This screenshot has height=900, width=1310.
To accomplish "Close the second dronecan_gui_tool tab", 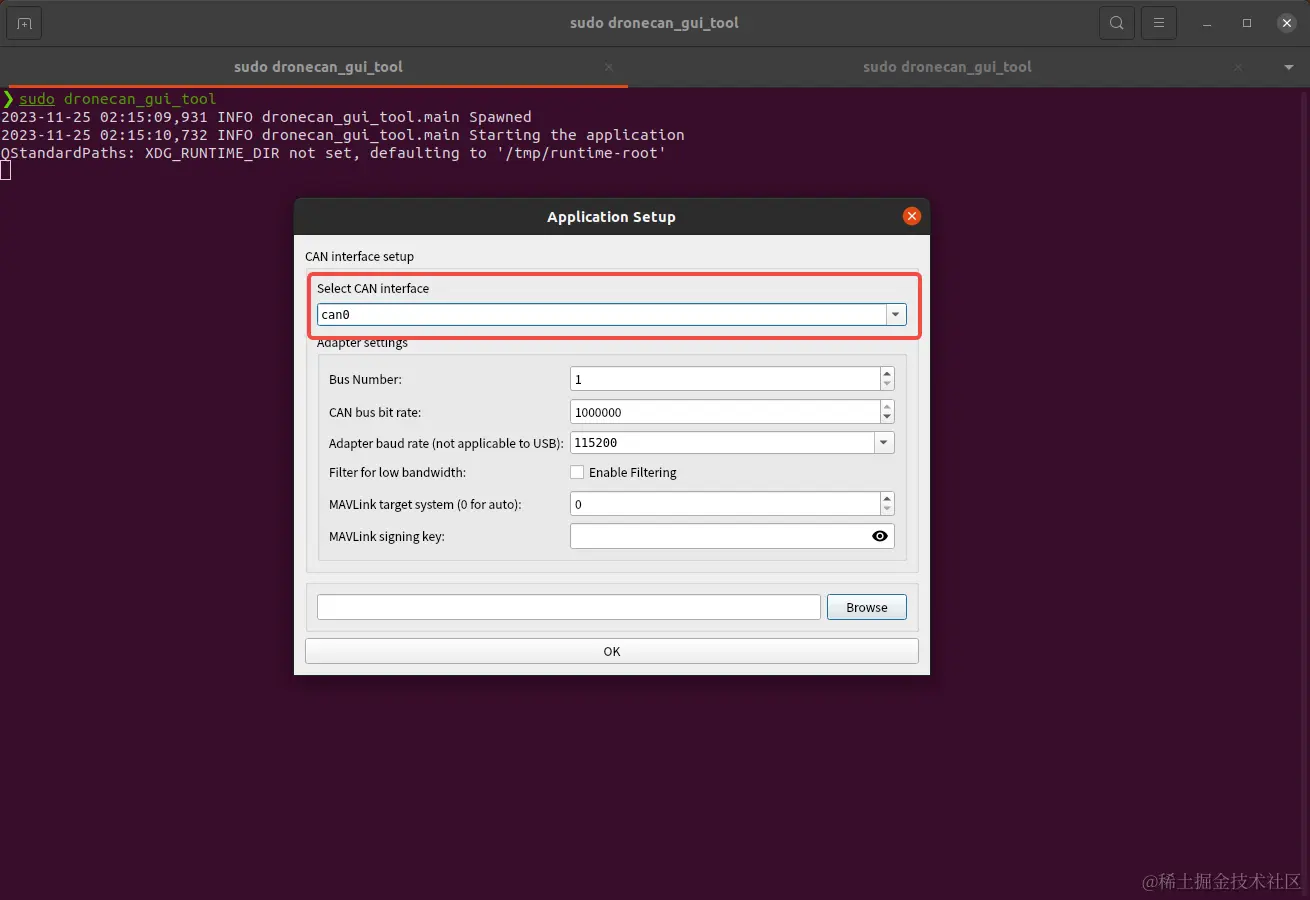I will tap(1238, 67).
